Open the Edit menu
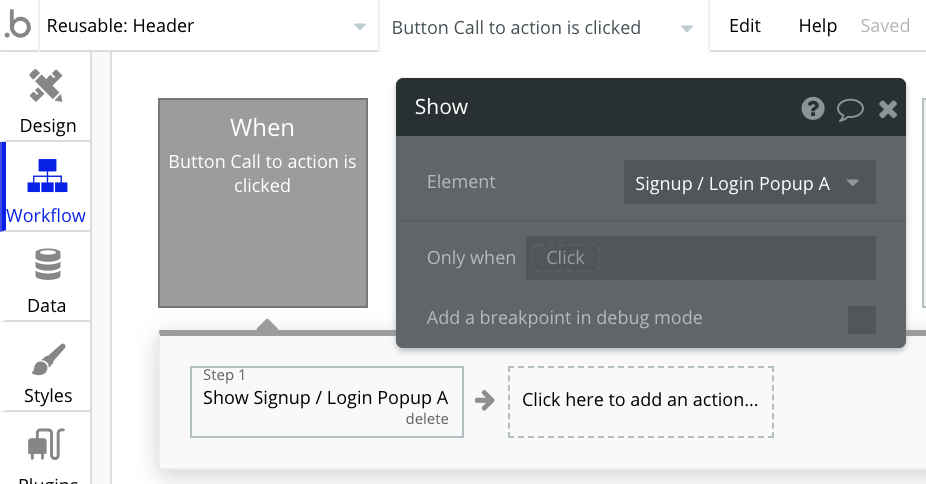 [x=745, y=26]
